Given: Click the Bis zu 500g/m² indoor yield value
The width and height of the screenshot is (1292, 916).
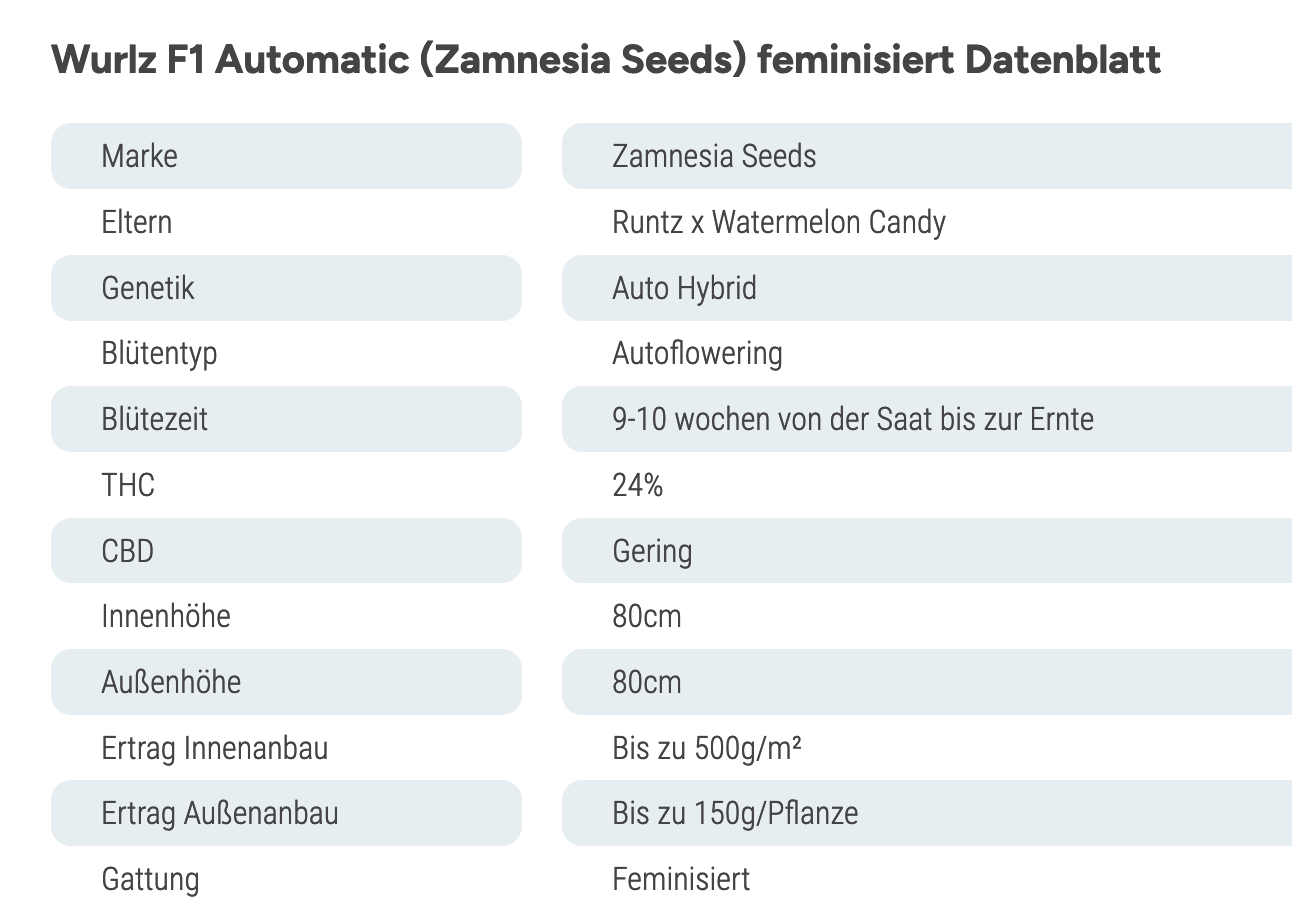Looking at the screenshot, I should tap(707, 748).
